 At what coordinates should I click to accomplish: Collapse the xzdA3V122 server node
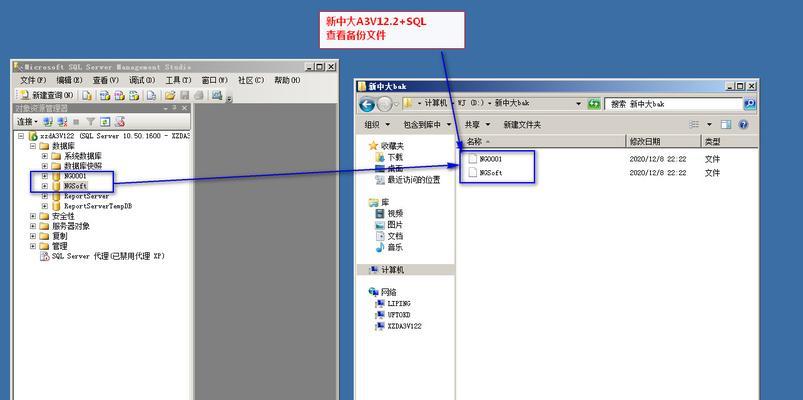coord(21,136)
